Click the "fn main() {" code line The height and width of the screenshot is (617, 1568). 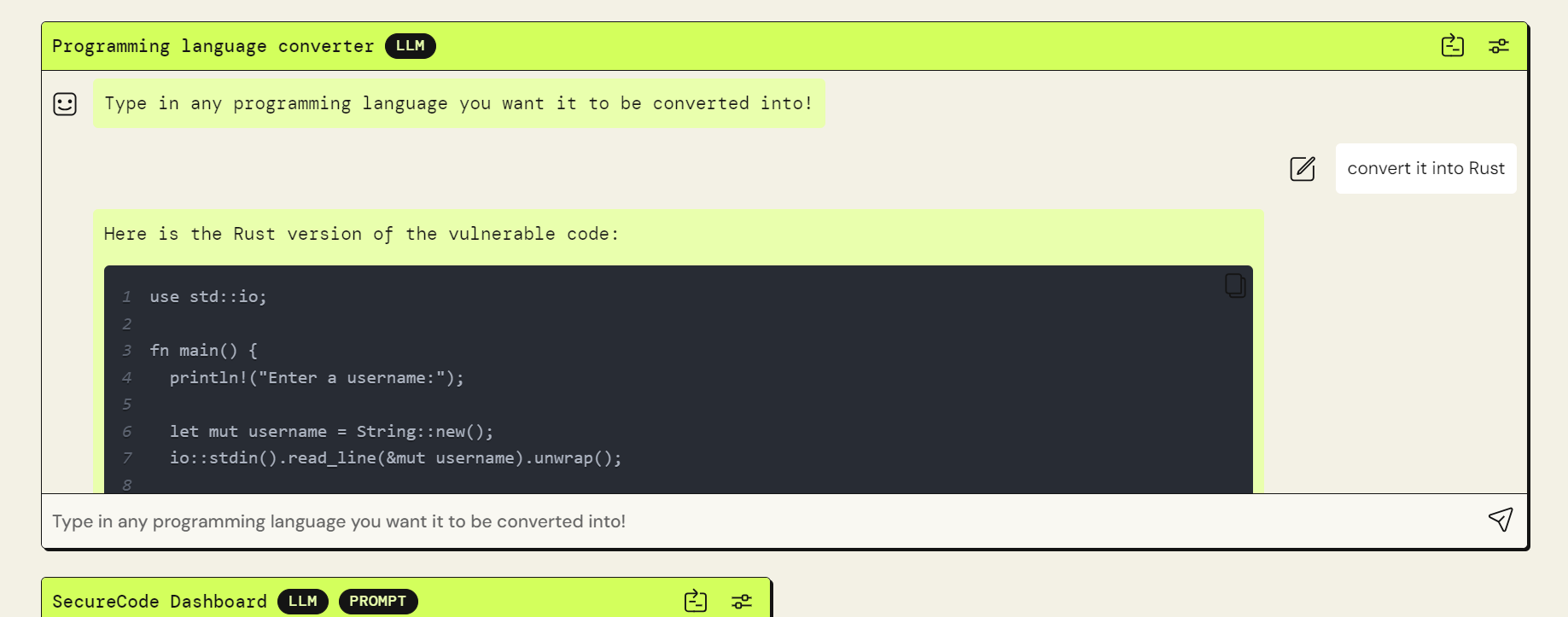[x=204, y=351]
